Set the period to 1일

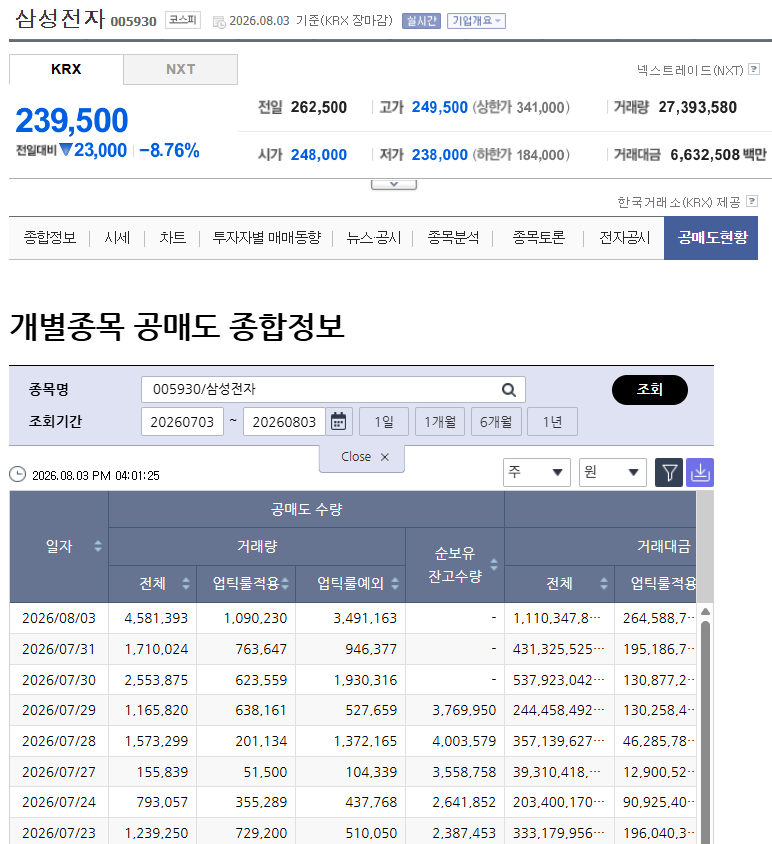(384, 421)
